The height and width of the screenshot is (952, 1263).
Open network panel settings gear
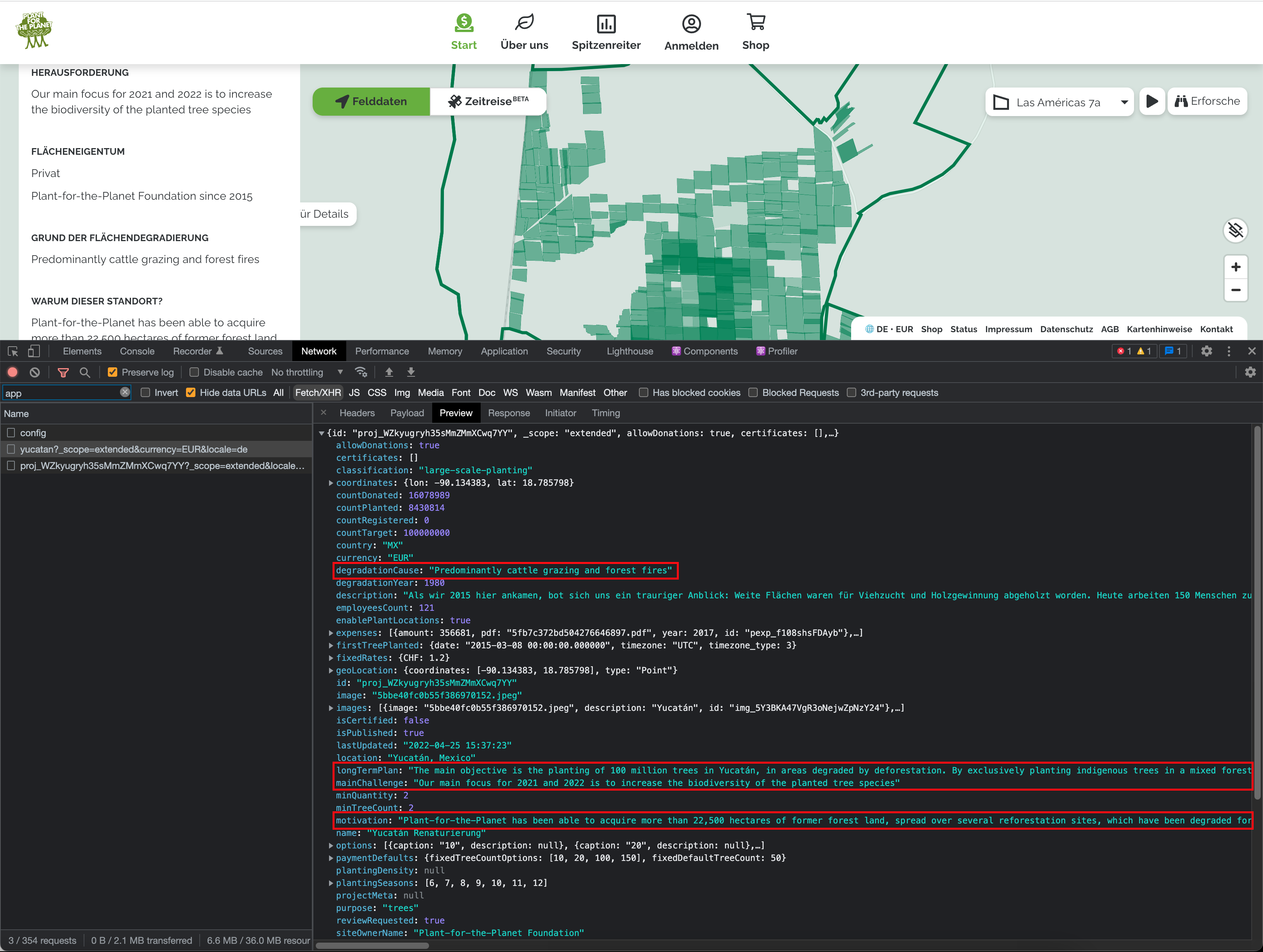(x=1250, y=372)
